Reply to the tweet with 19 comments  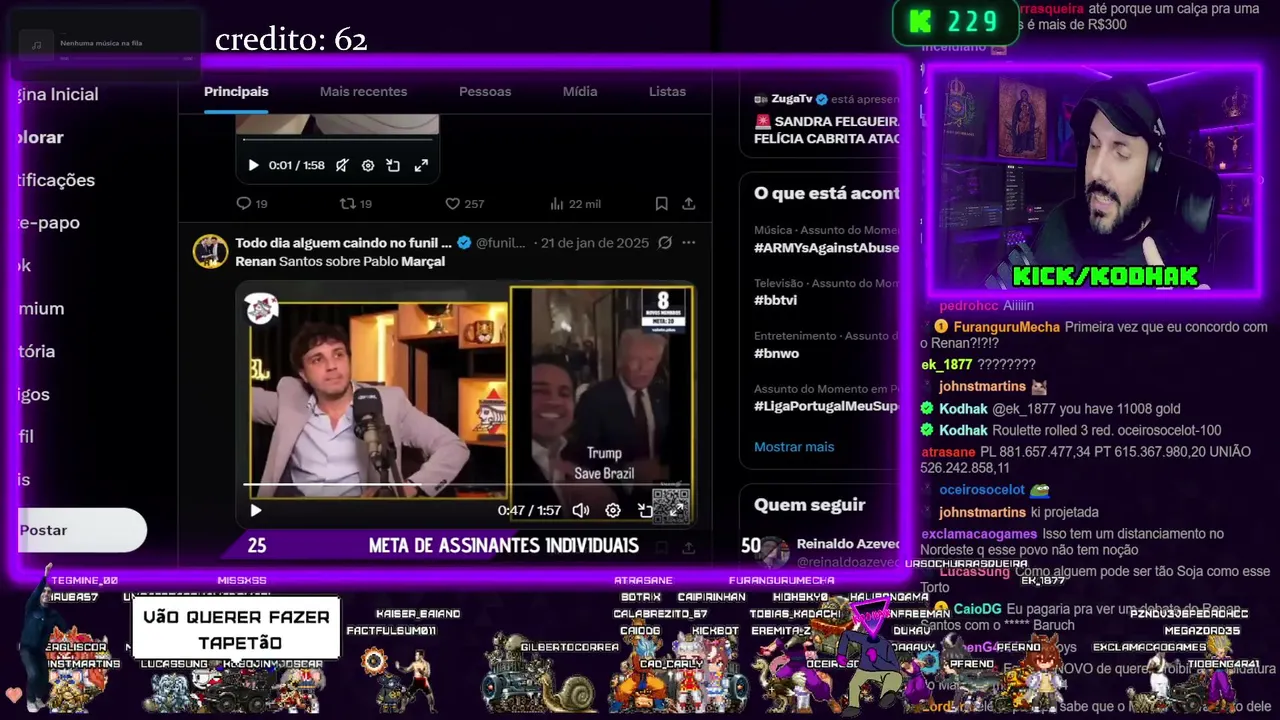(x=252, y=204)
